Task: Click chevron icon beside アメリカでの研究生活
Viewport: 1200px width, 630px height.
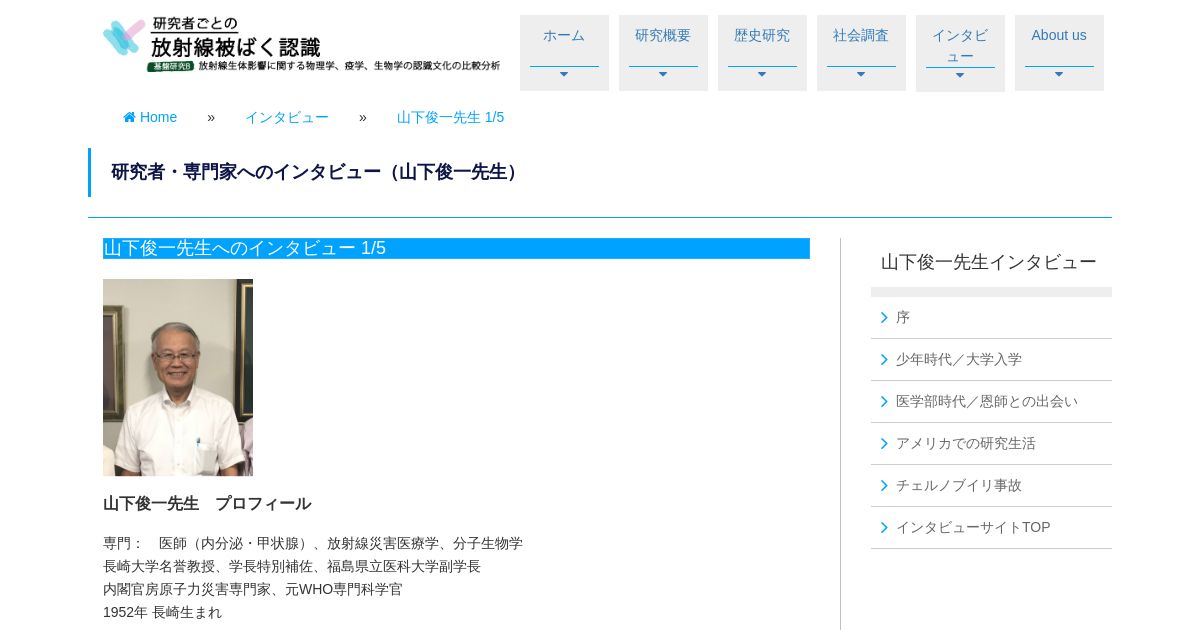Action: coord(884,443)
